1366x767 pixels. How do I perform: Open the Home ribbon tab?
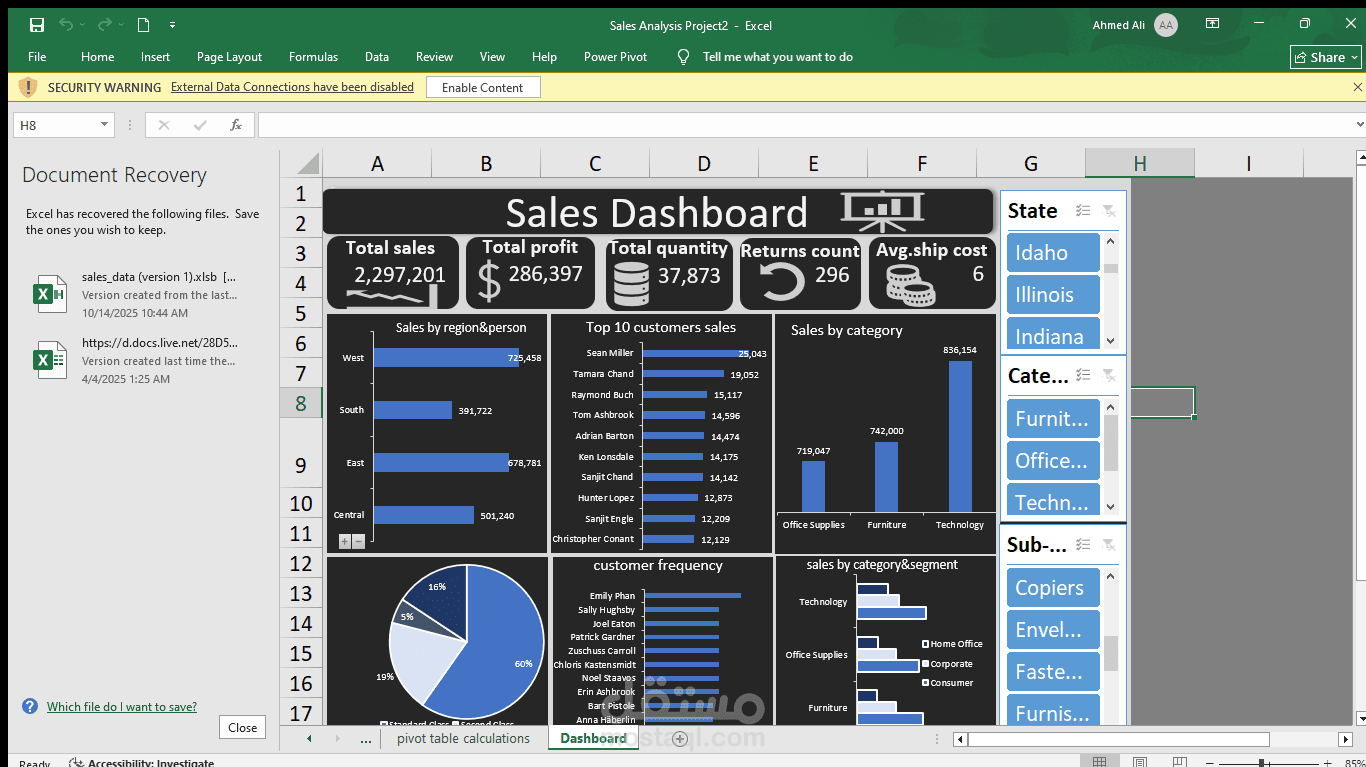coord(97,57)
